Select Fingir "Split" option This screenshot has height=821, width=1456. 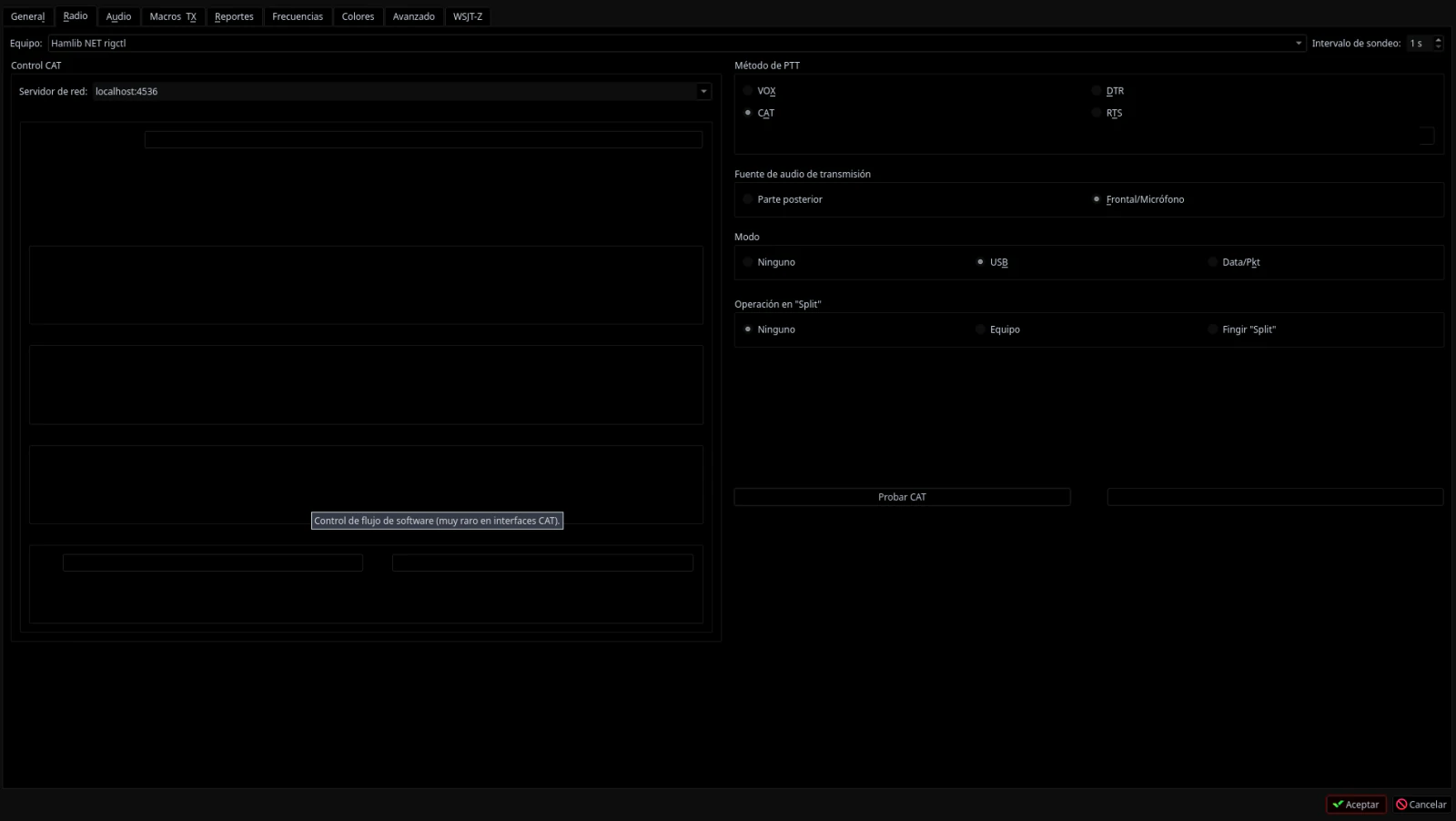pos(1241,329)
